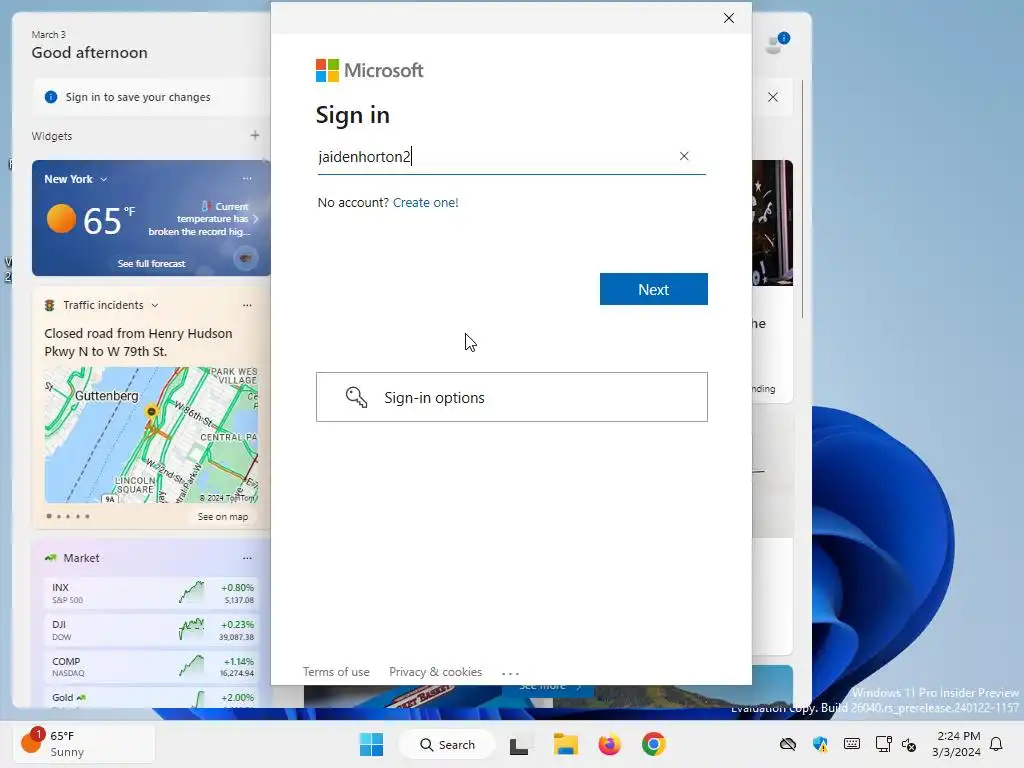Viewport: 1024px width, 768px height.
Task: Open the Gold market row
Action: [x=152, y=698]
